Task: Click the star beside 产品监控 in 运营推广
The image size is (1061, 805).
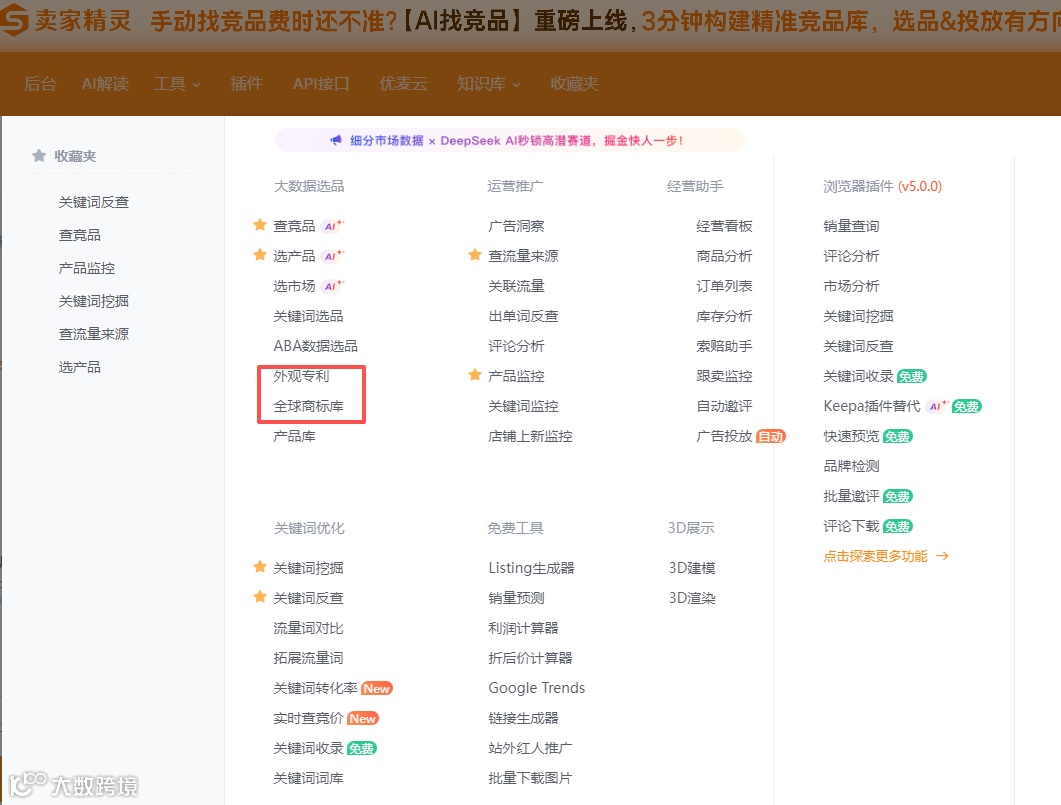Action: (x=475, y=375)
